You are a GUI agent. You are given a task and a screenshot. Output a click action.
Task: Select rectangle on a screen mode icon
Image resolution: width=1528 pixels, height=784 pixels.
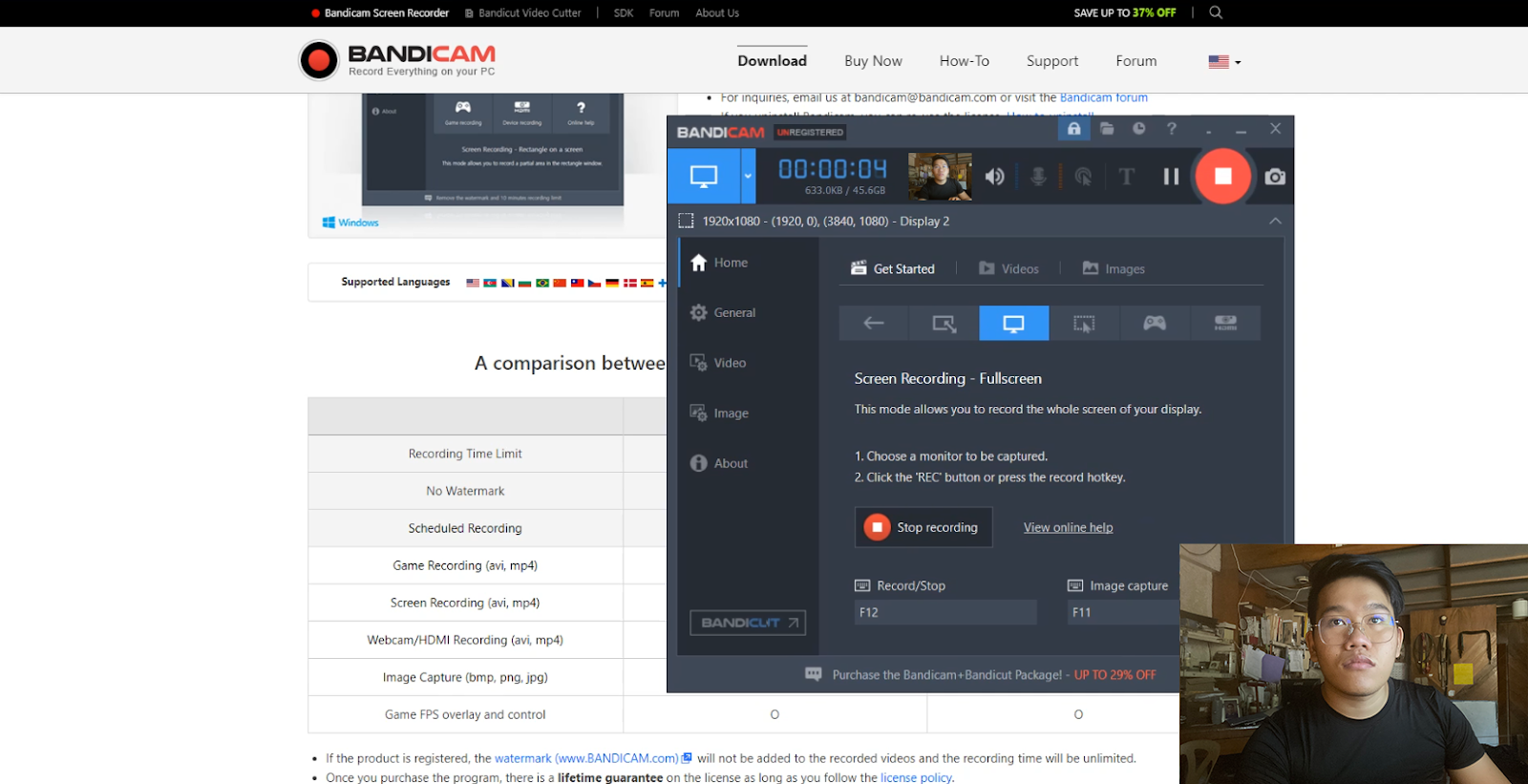[x=944, y=323]
